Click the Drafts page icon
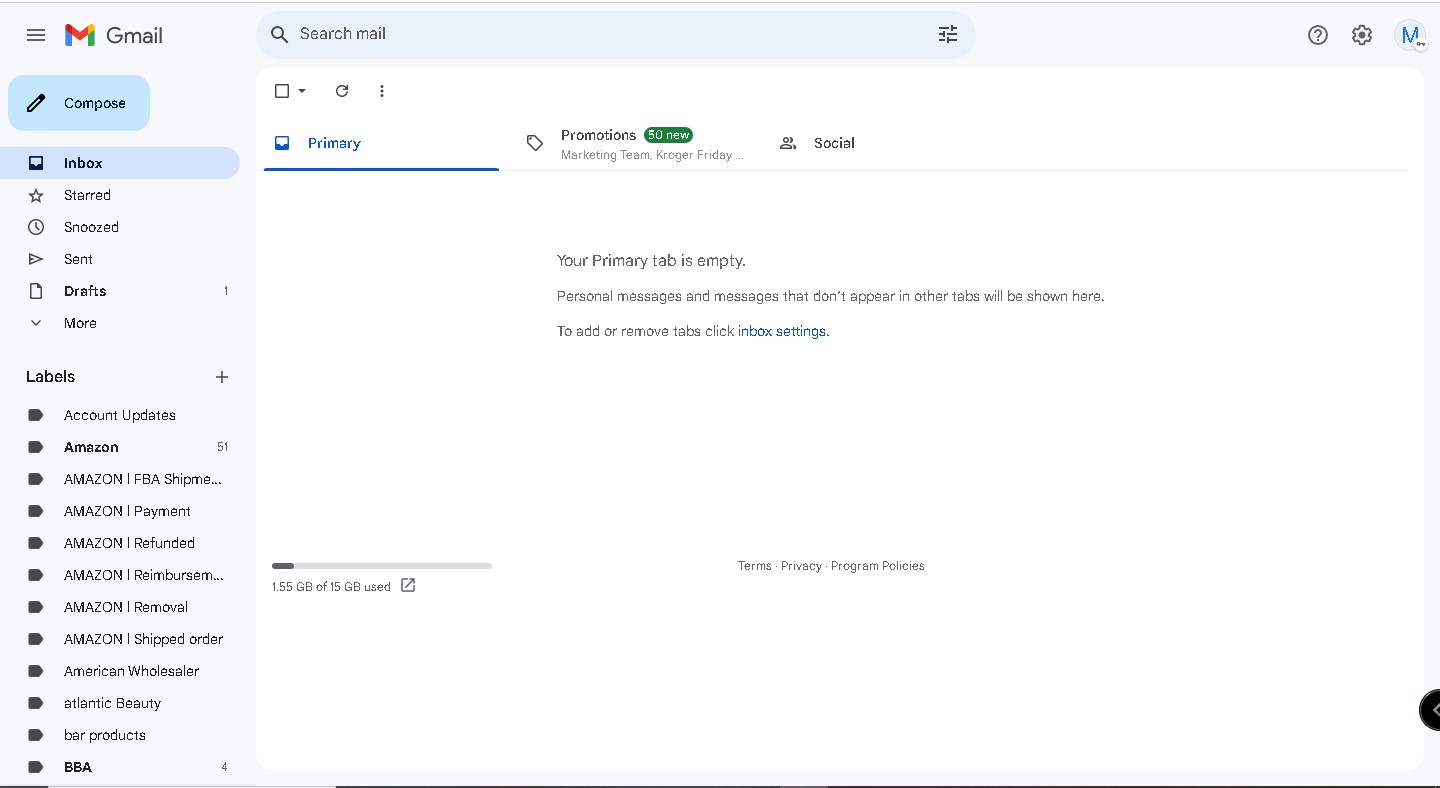Viewport: 1440px width, 788px height. pyautogui.click(x=36, y=291)
